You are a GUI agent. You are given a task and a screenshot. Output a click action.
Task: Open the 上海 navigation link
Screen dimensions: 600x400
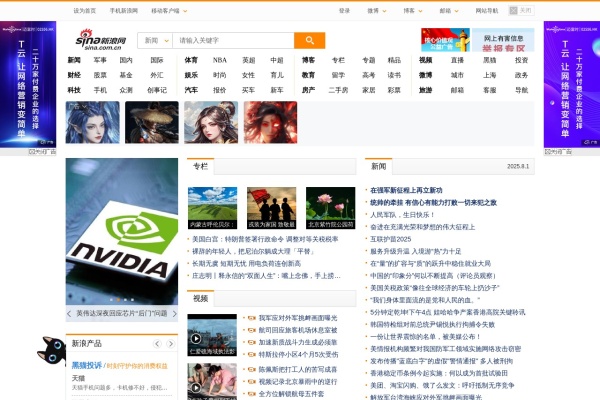click(489, 75)
